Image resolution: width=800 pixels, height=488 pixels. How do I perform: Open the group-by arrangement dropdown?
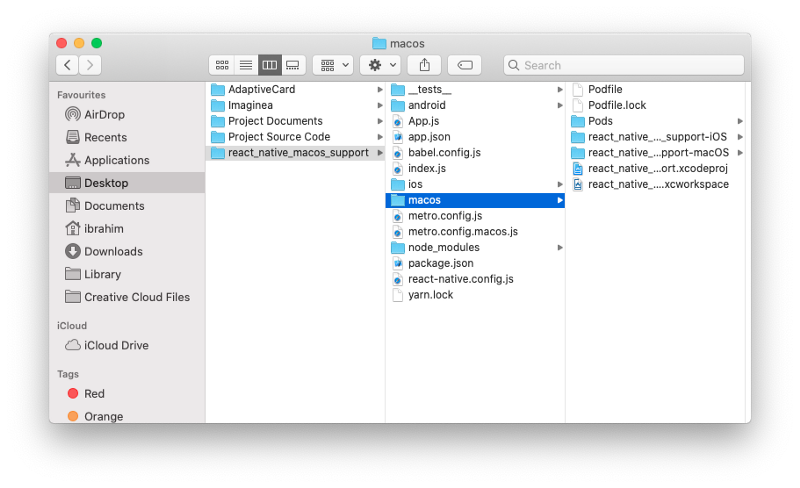click(333, 65)
